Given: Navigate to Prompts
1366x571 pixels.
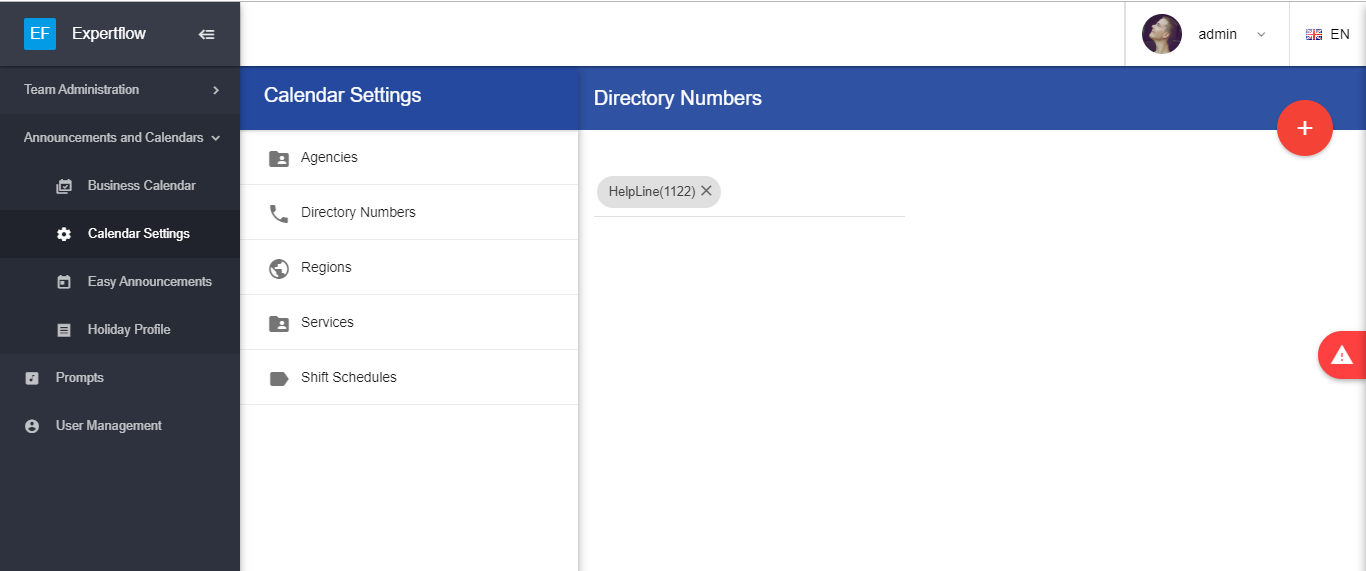Looking at the screenshot, I should pyautogui.click(x=80, y=378).
